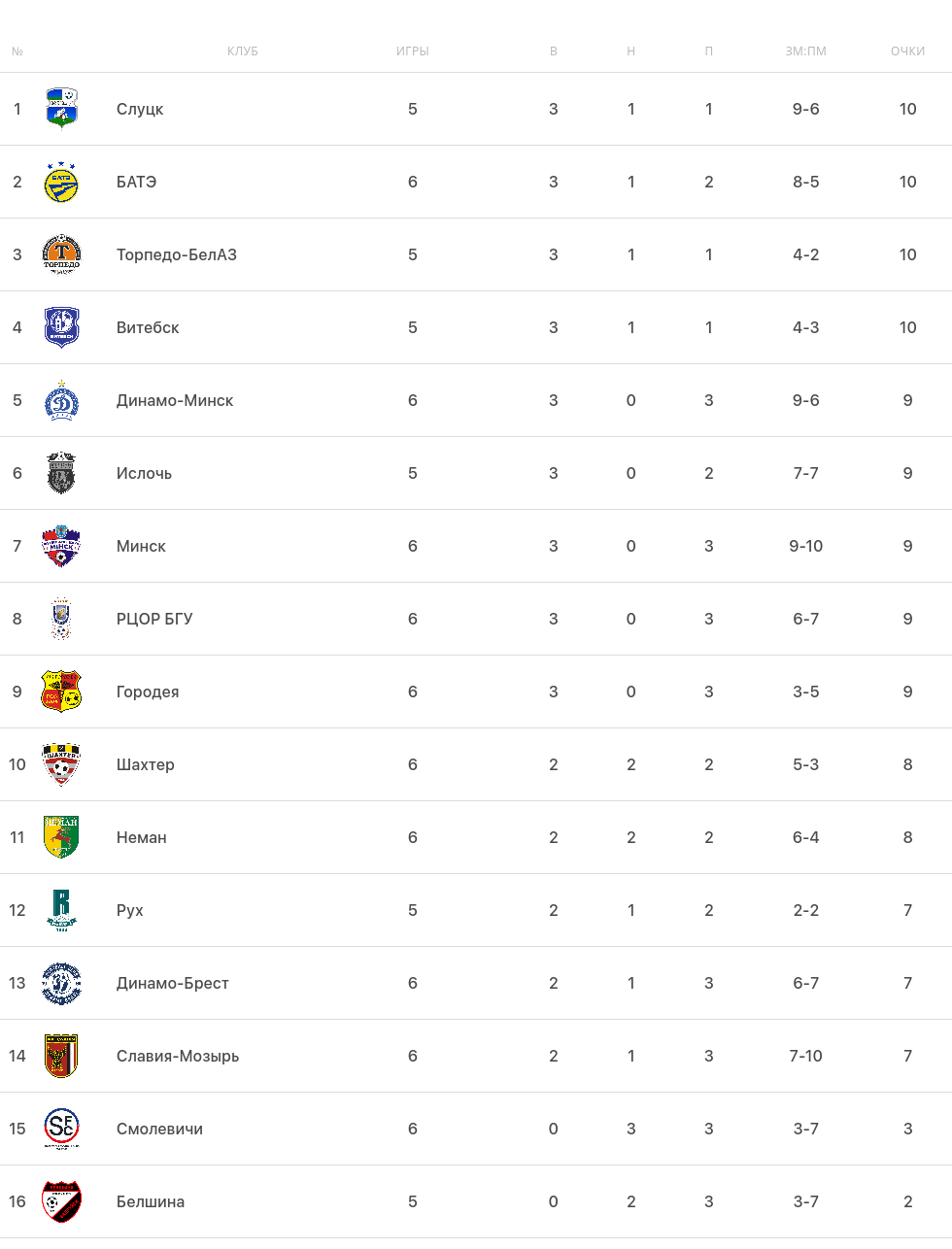Select the Минск club name

pyautogui.click(x=141, y=546)
